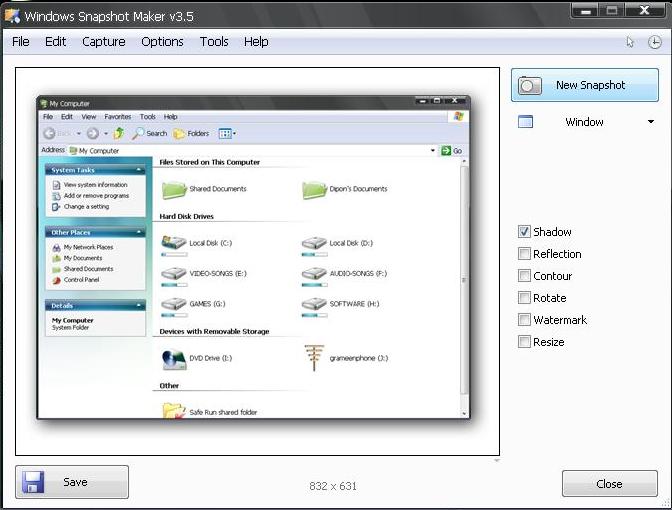Select VIDEO-SONGS (E:) drive icon
The height and width of the screenshot is (510, 672).
174,273
